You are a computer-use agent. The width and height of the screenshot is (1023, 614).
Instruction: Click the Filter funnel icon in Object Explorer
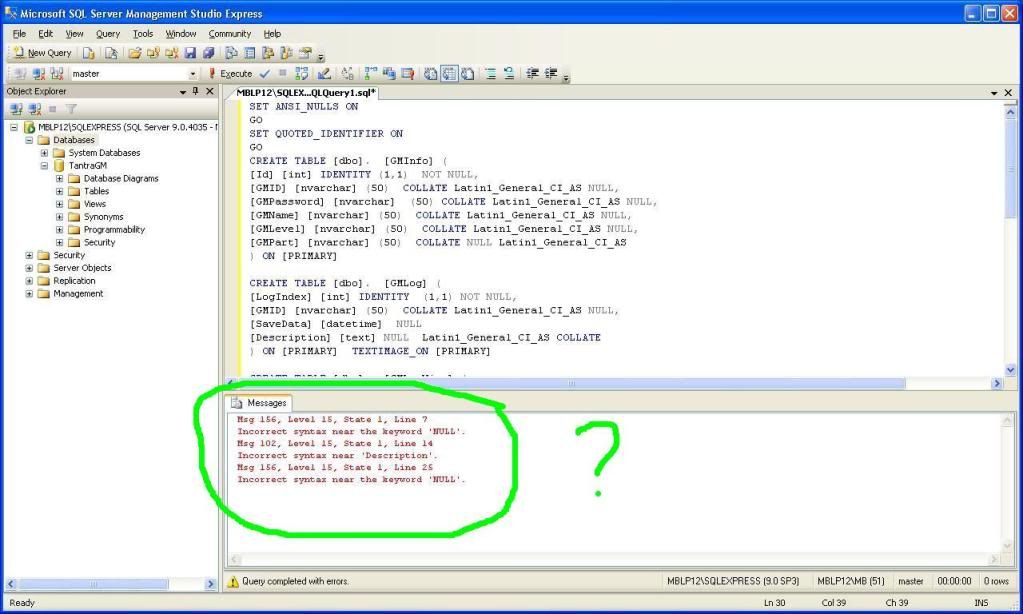point(71,109)
